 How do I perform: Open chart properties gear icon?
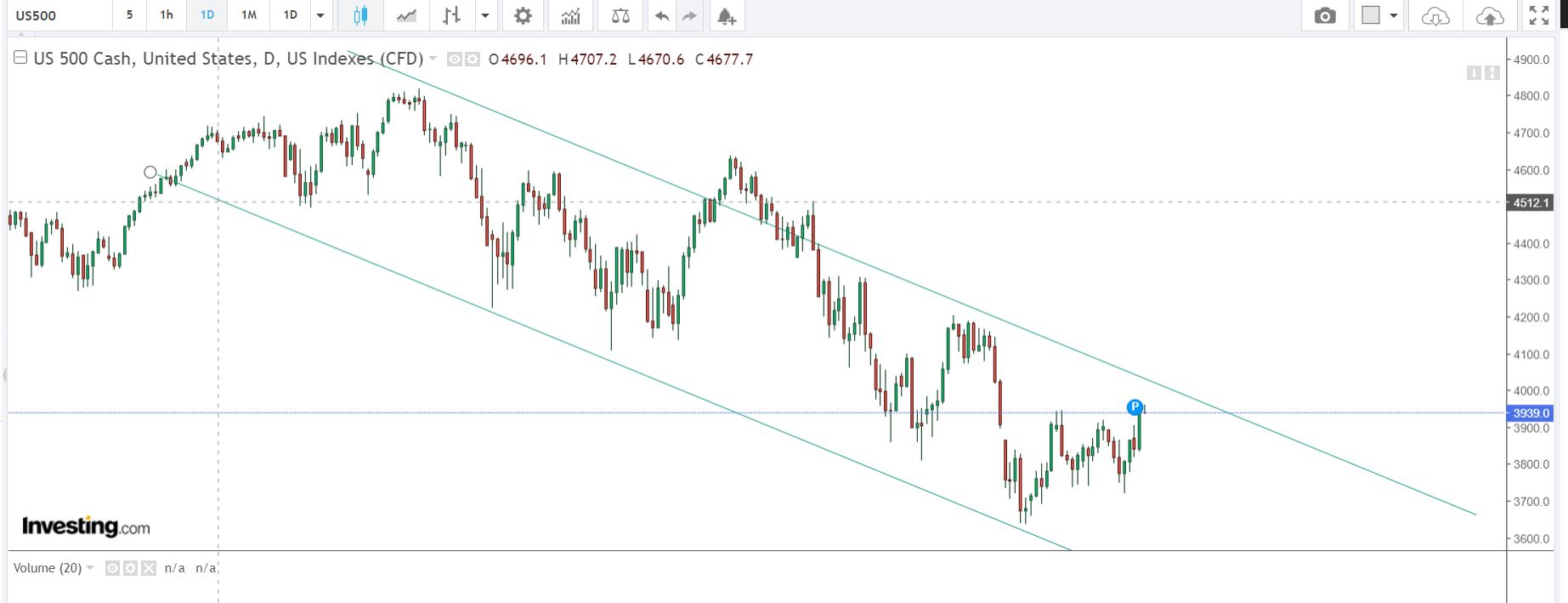524,15
